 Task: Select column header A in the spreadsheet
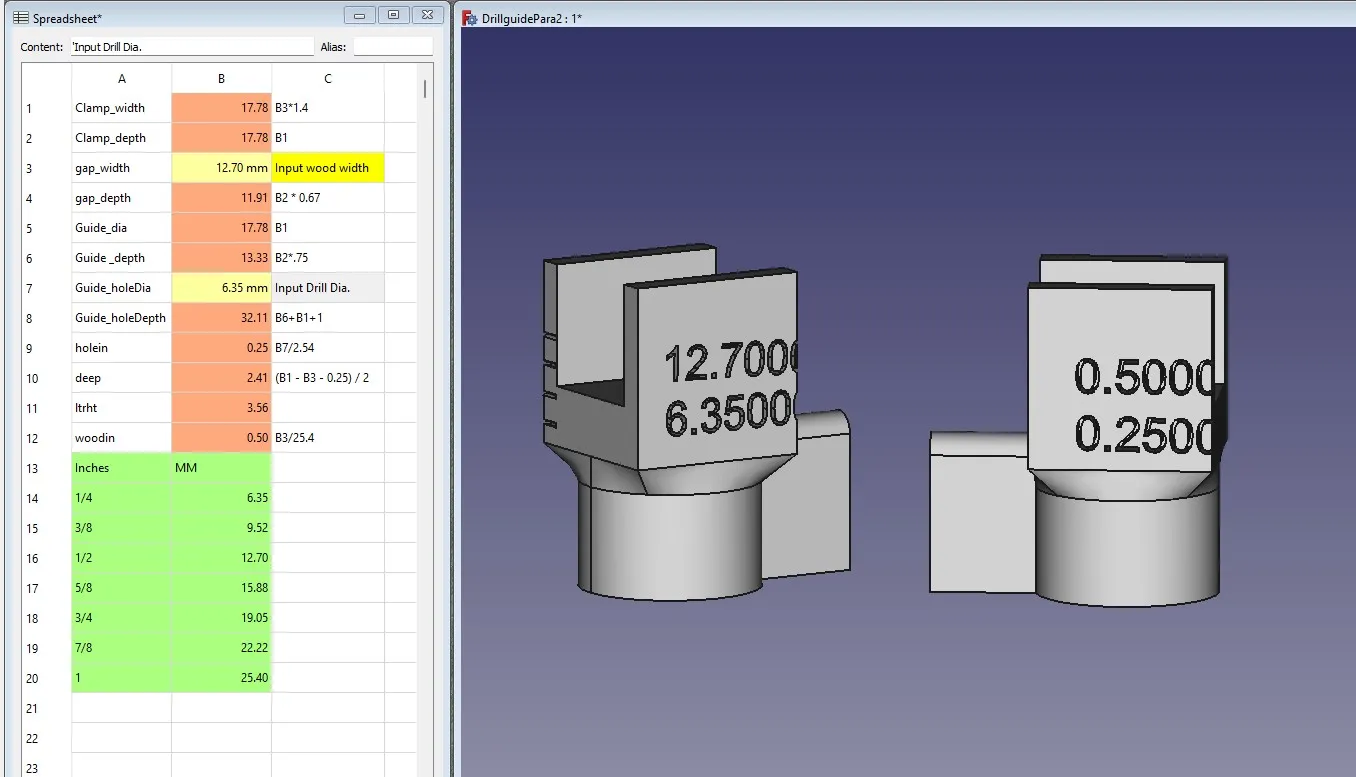click(x=121, y=78)
